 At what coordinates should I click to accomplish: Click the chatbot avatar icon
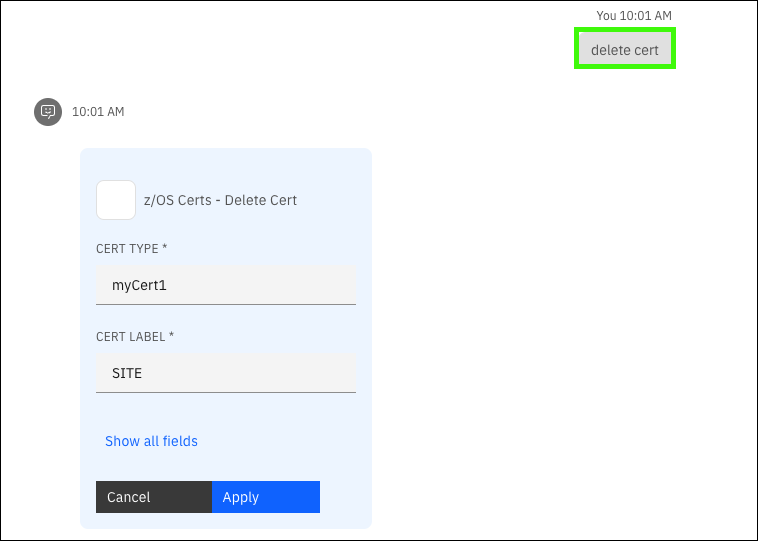point(47,112)
